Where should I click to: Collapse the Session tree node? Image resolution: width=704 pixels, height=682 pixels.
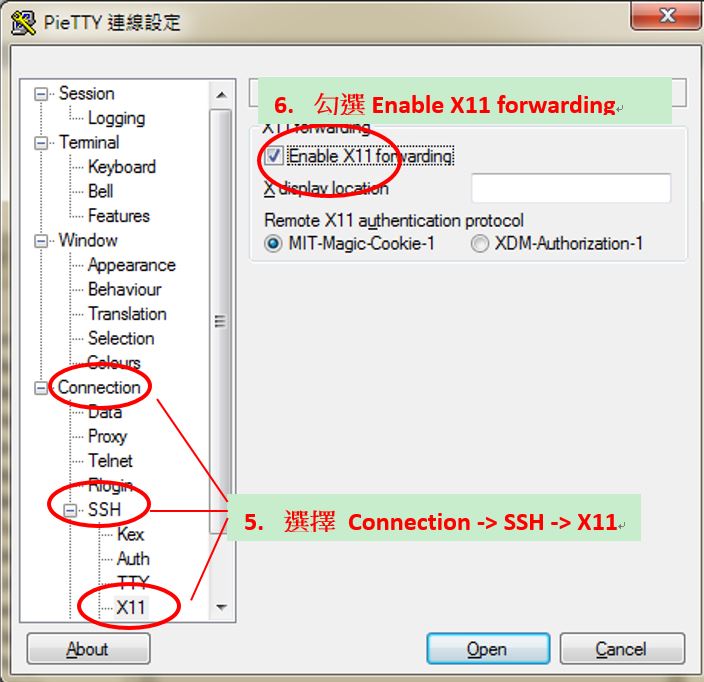(41, 94)
